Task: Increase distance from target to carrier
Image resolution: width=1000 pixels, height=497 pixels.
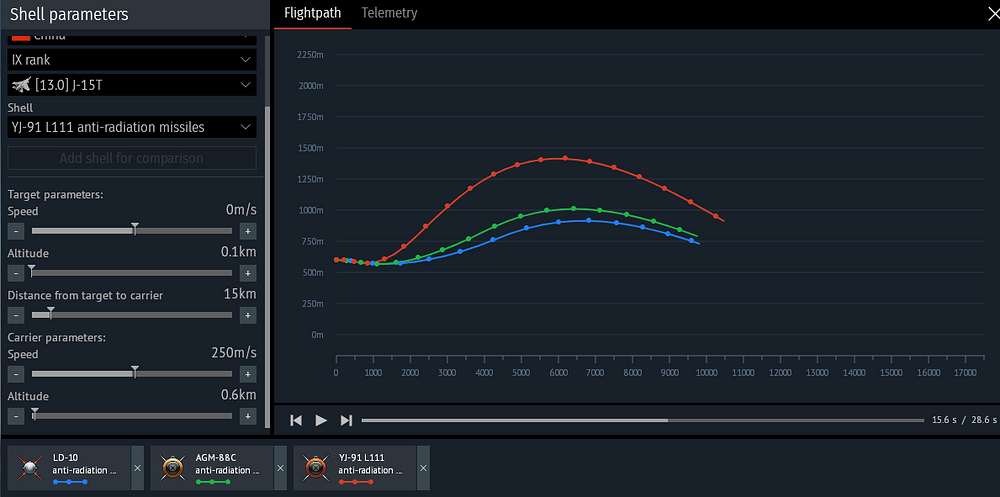Action: 248,315
